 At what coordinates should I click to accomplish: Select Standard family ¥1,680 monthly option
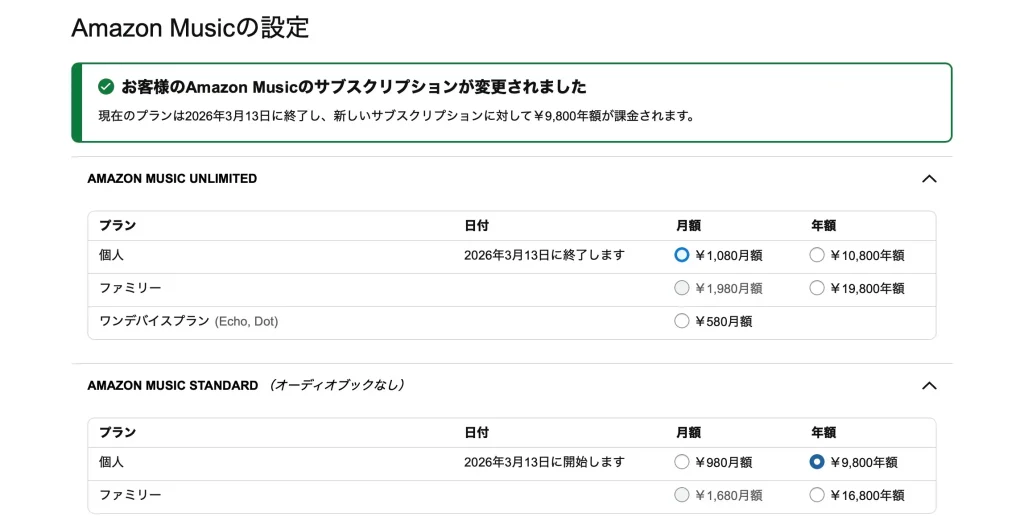(682, 495)
